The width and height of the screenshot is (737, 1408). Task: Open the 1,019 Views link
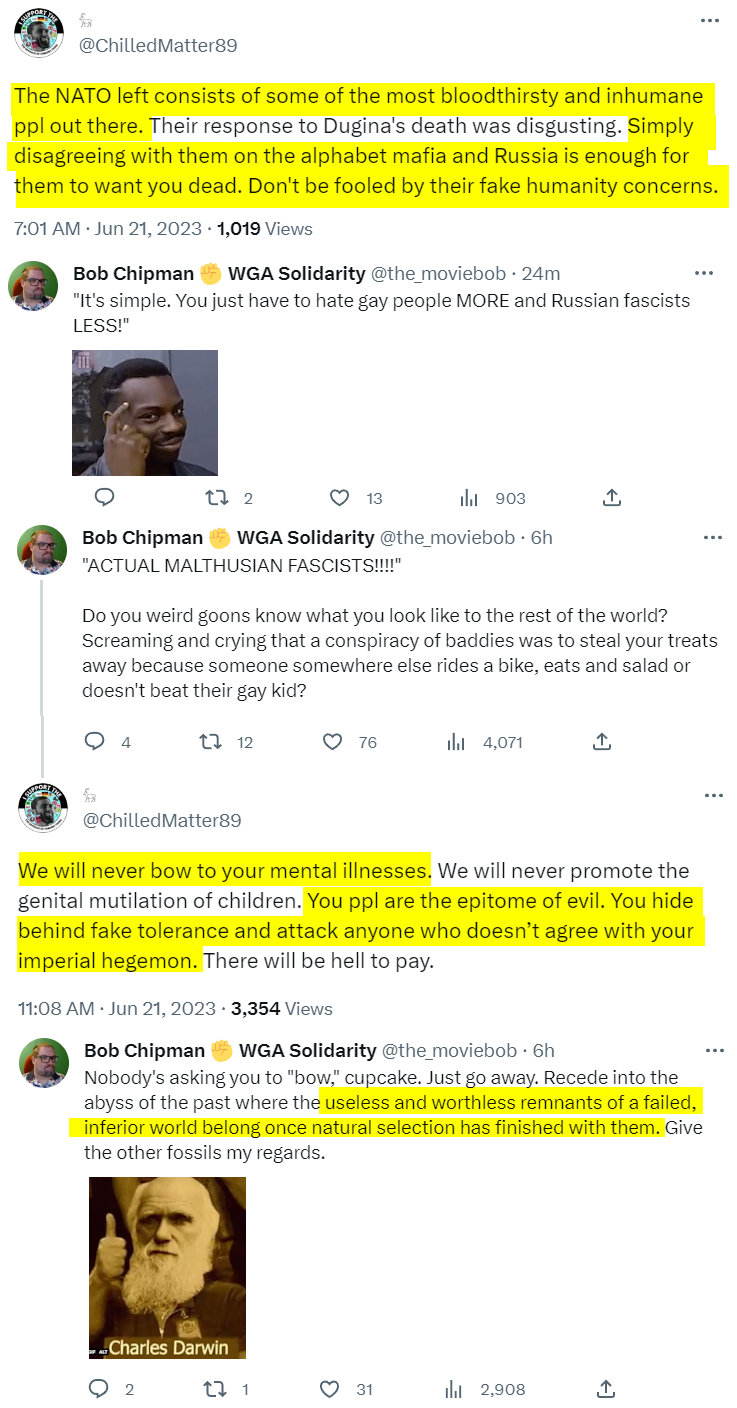point(265,229)
